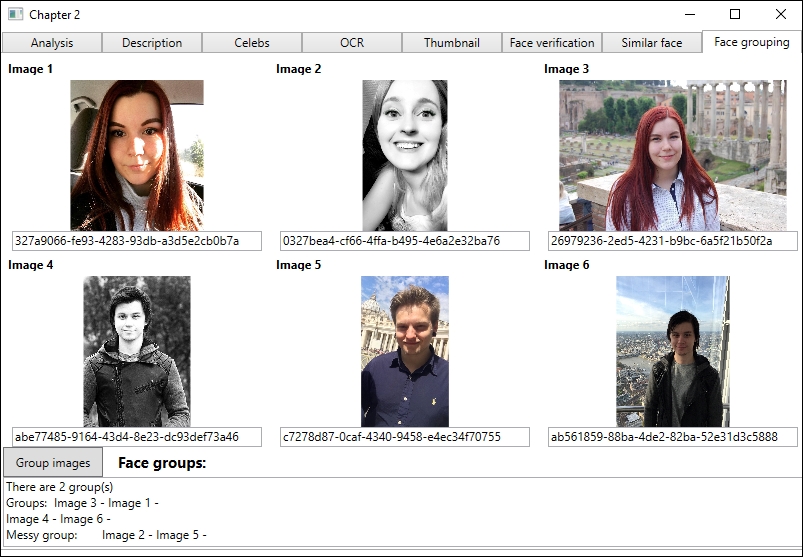This screenshot has height=557, width=803.
Task: Go to the OCR tab
Action: [x=352, y=42]
